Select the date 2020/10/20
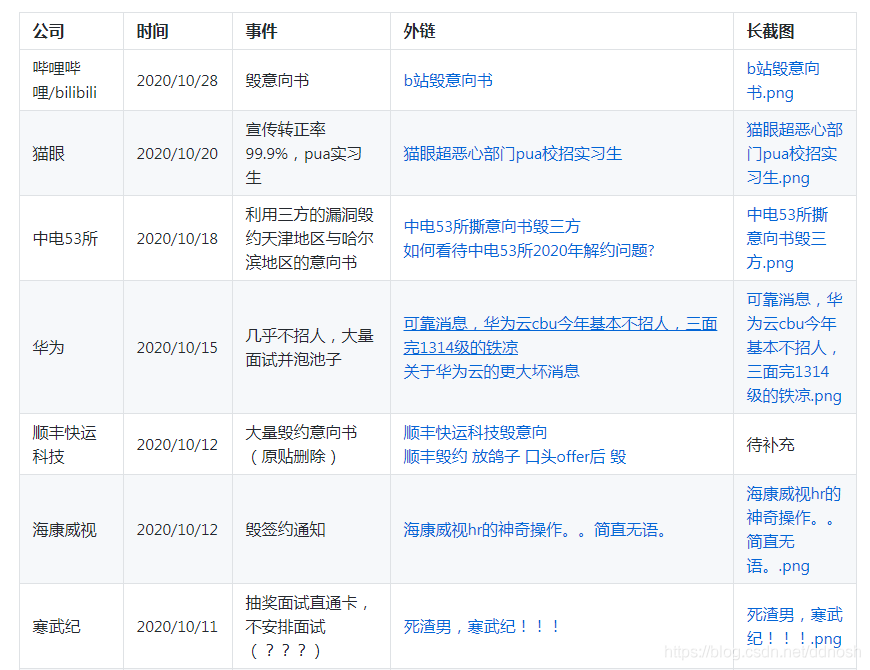This screenshot has height=670, width=870. (177, 154)
